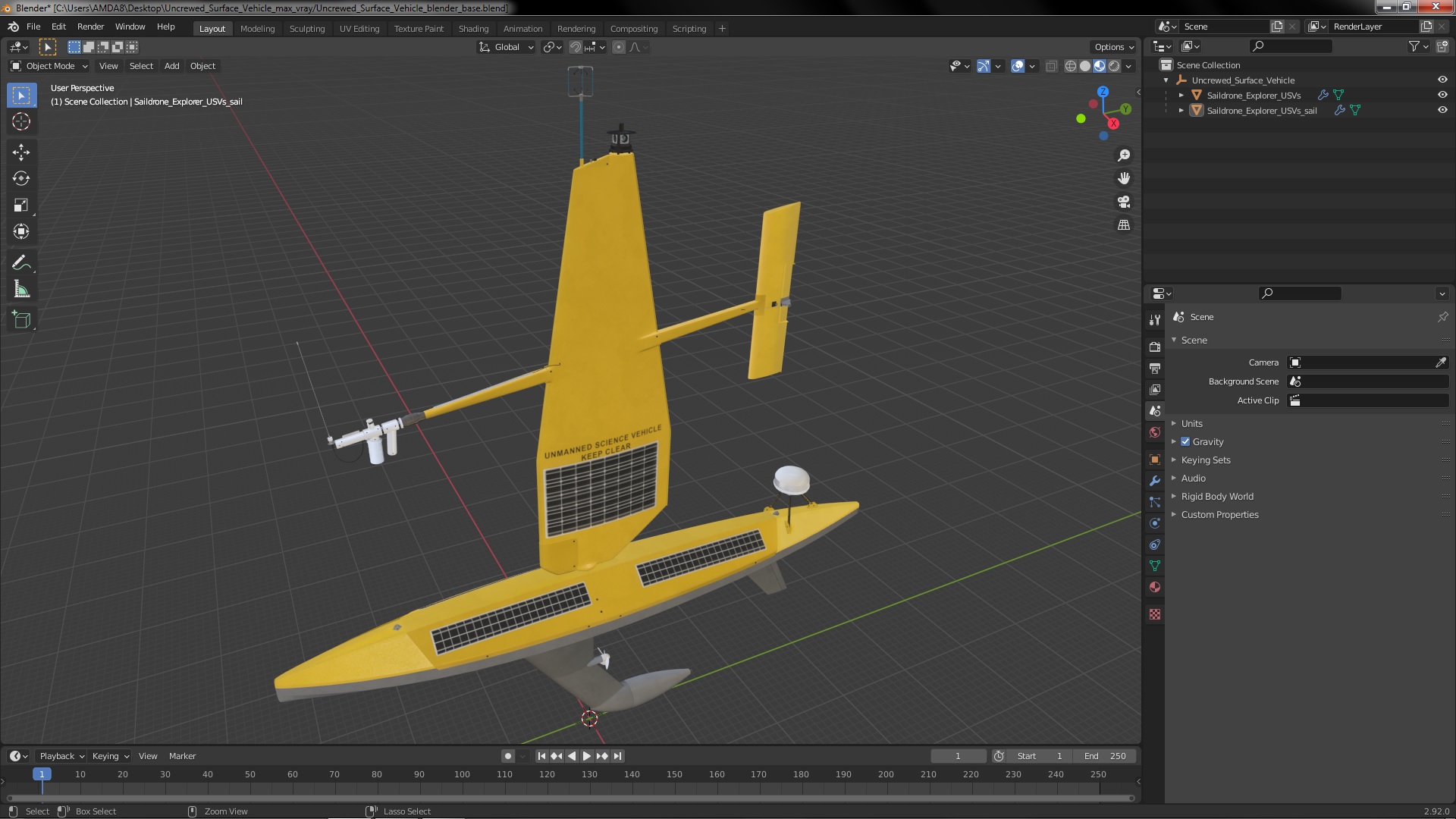Click the End frame 250 field

(1105, 756)
